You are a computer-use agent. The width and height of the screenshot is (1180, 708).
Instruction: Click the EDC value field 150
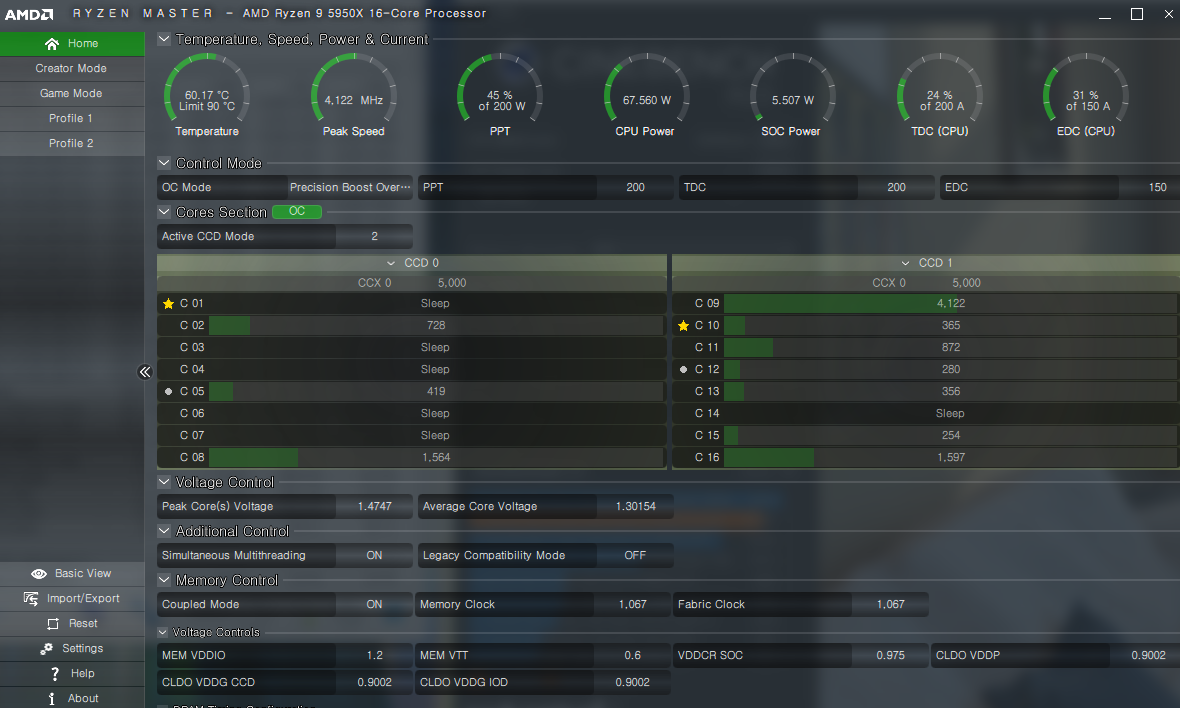tap(1149, 187)
